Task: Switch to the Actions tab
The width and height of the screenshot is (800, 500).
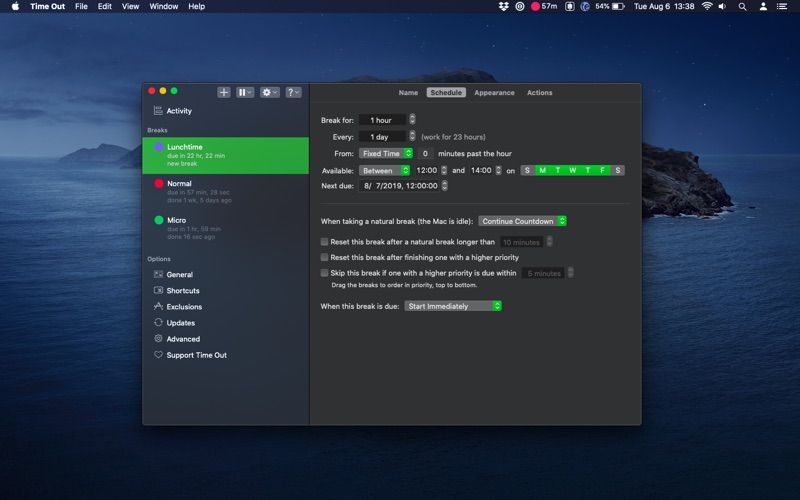Action: [539, 92]
